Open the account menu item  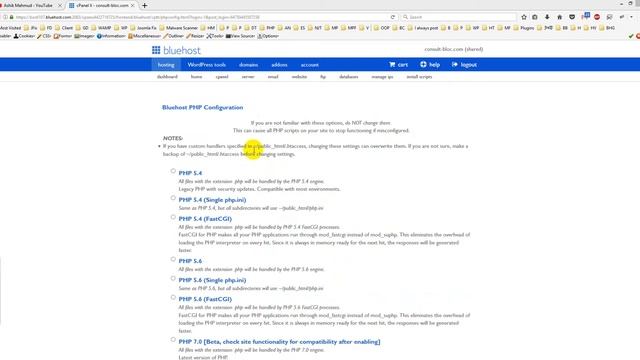pyautogui.click(x=309, y=64)
